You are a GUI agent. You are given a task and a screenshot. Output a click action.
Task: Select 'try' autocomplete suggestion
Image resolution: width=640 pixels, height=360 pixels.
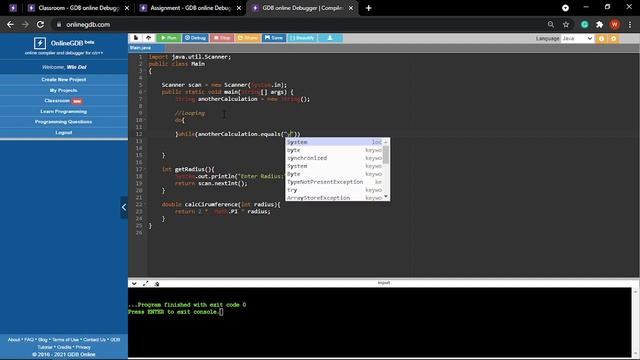click(x=334, y=190)
